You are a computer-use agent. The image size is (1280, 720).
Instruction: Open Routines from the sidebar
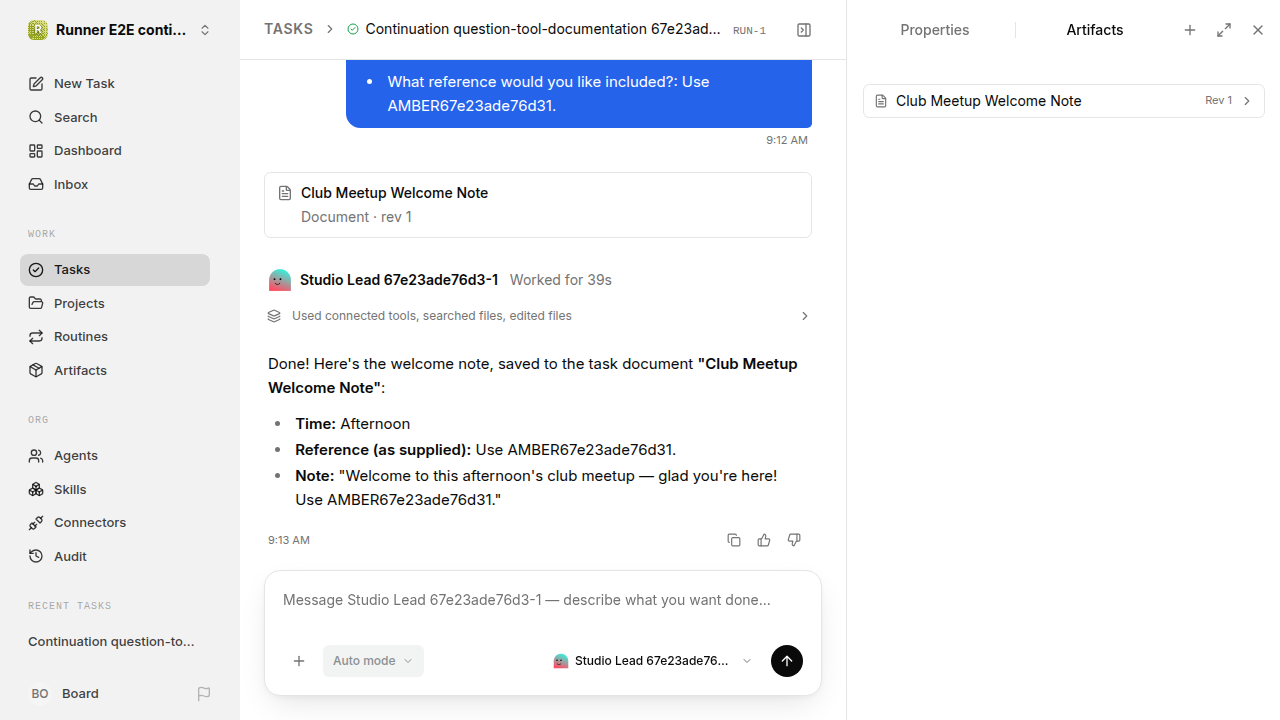[x=115, y=337]
